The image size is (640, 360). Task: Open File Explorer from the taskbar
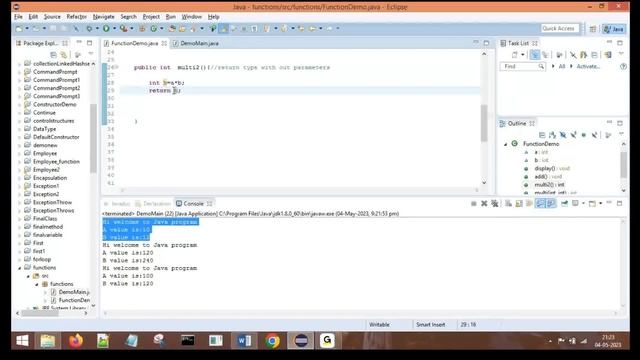[x=48, y=340]
